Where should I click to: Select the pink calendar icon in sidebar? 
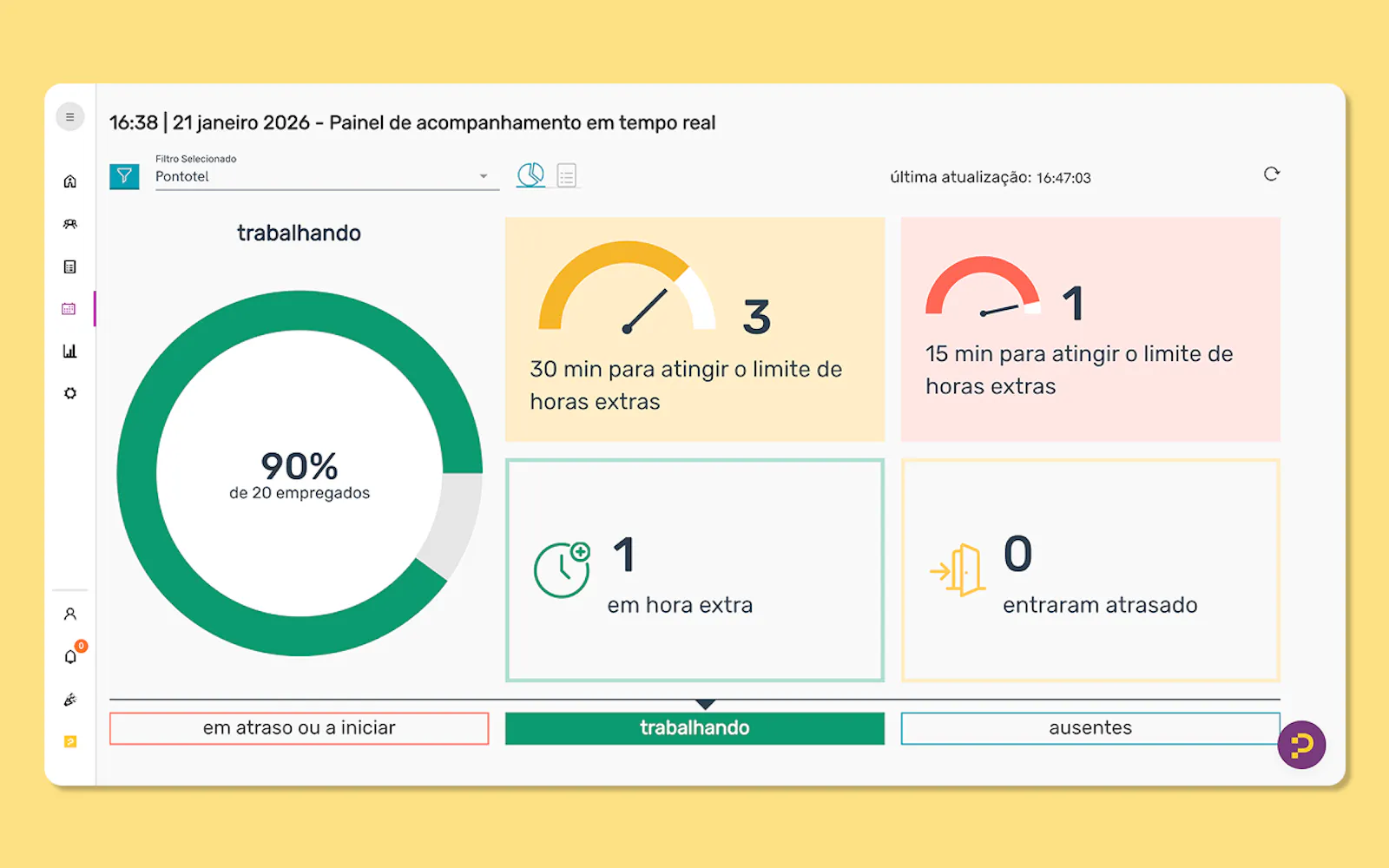[69, 309]
